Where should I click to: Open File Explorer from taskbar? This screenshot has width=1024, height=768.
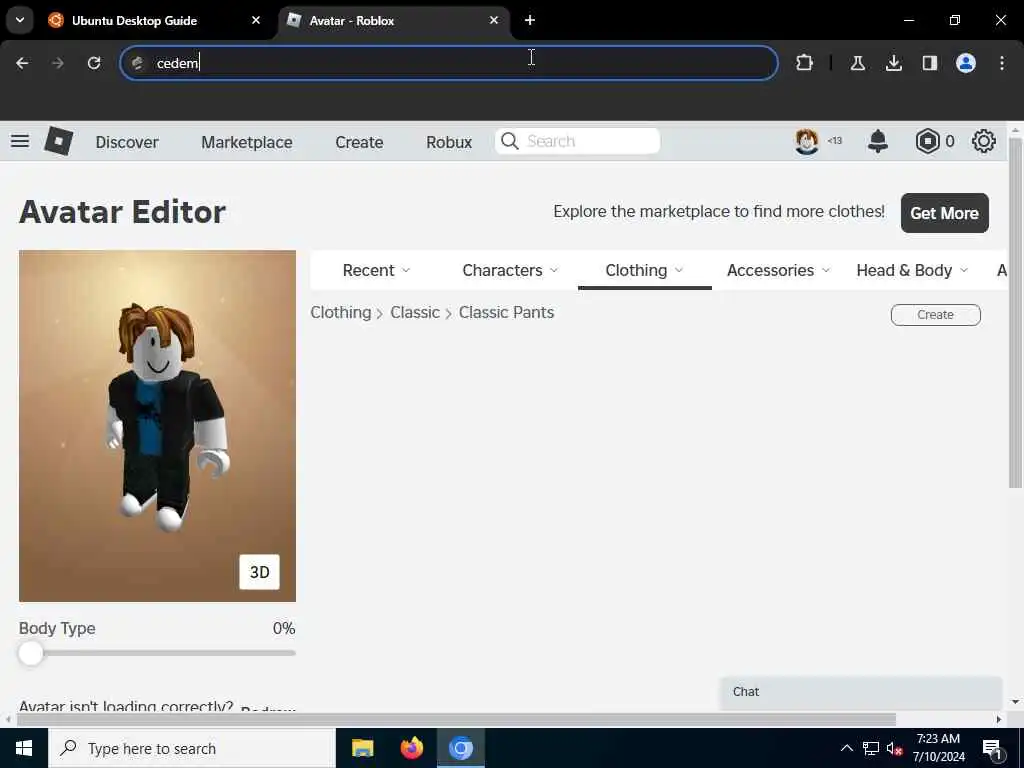coord(362,748)
